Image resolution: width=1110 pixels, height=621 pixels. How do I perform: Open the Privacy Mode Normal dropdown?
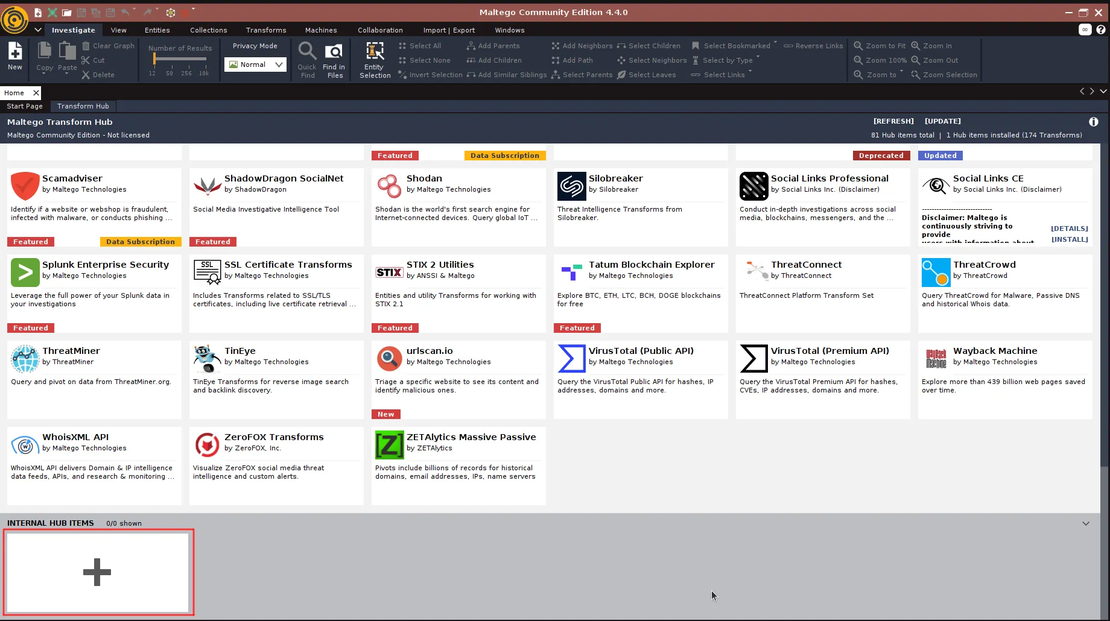256,64
